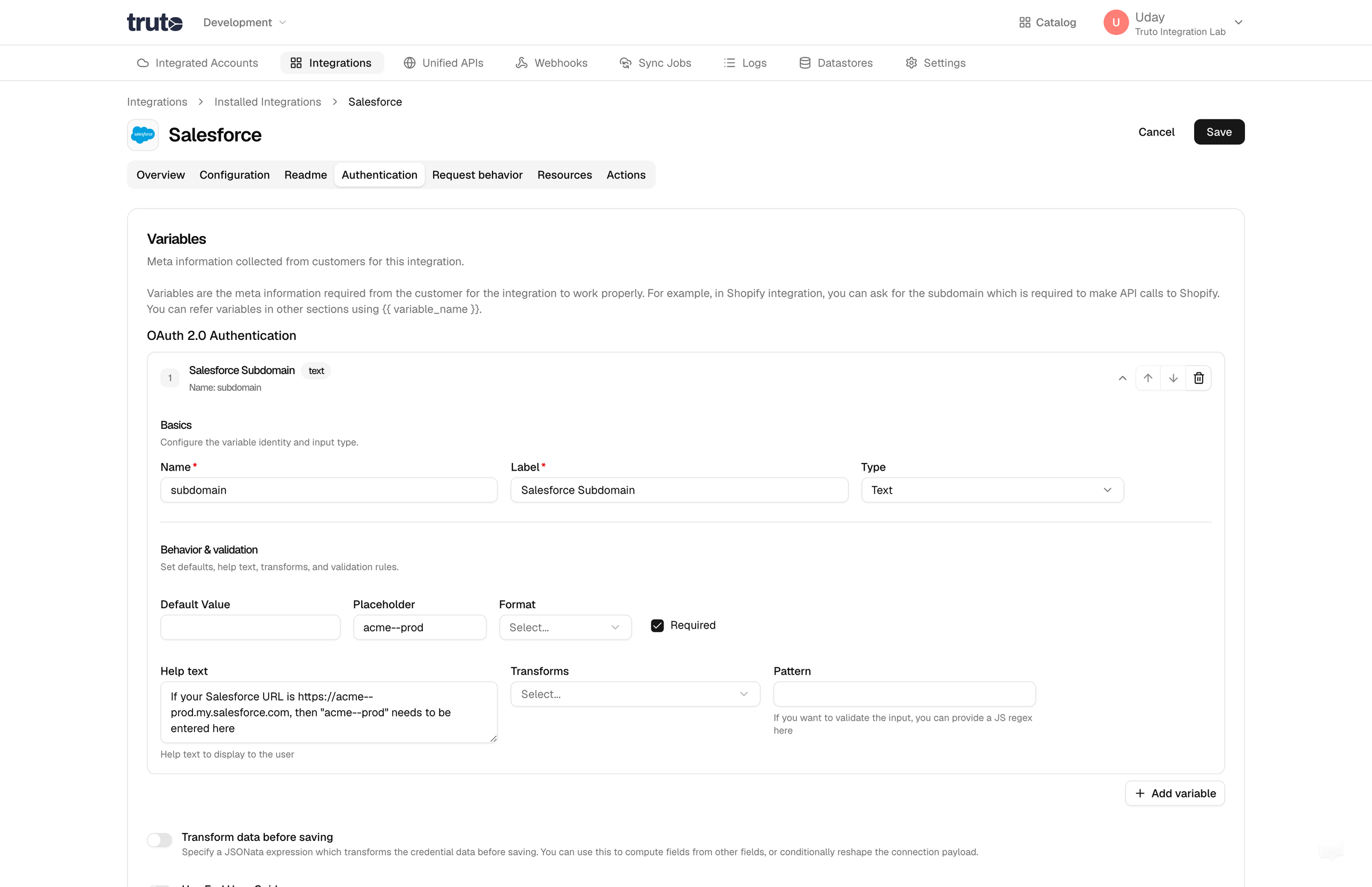The image size is (1372, 887).
Task: Open Unified APIs section
Action: click(443, 63)
